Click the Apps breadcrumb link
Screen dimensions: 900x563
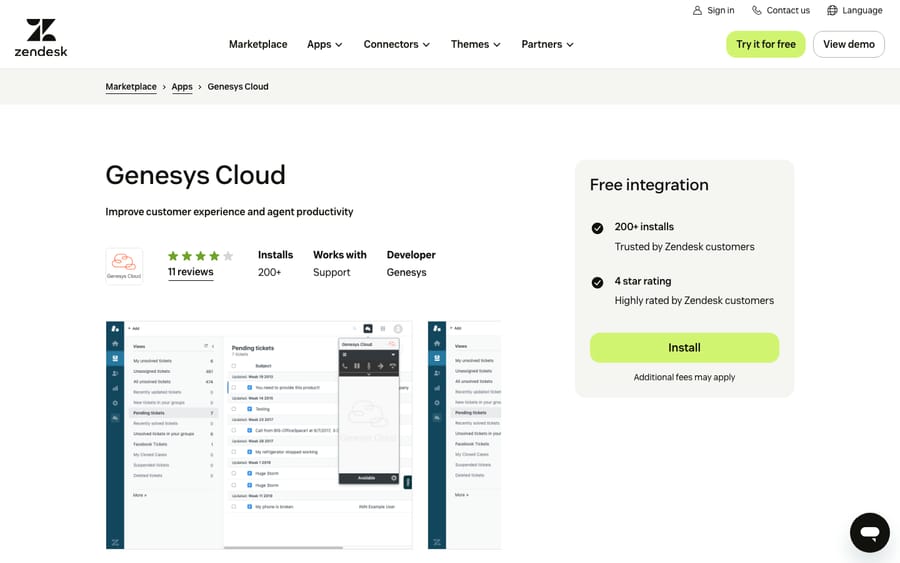point(182,87)
